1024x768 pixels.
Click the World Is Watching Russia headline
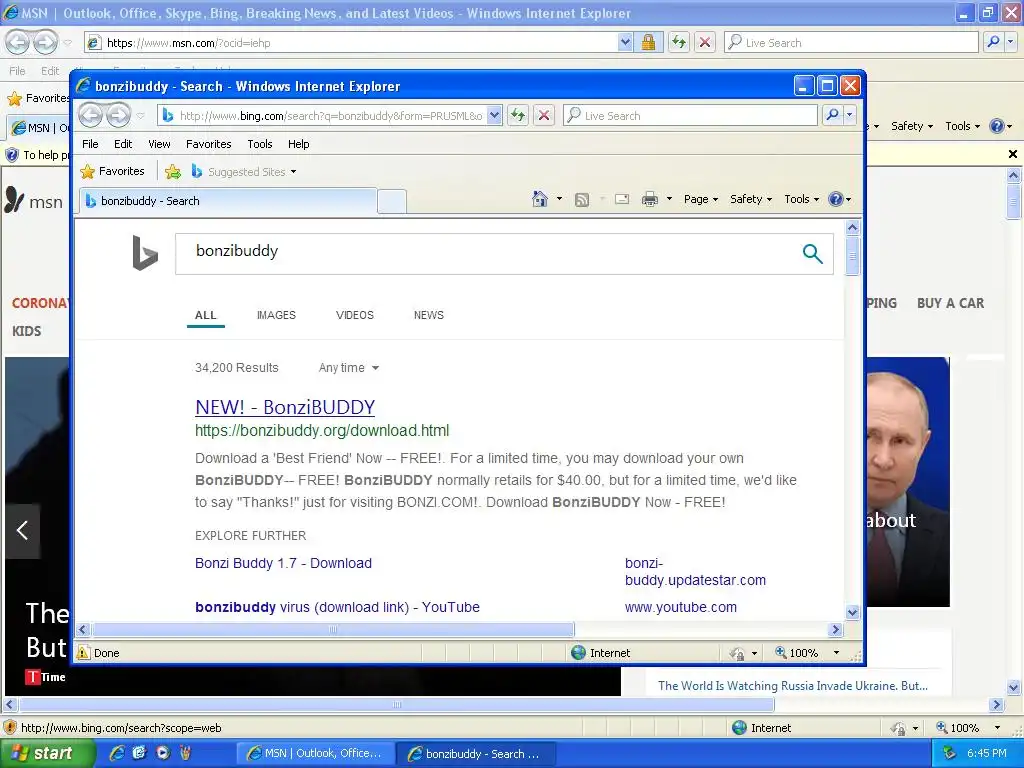793,685
